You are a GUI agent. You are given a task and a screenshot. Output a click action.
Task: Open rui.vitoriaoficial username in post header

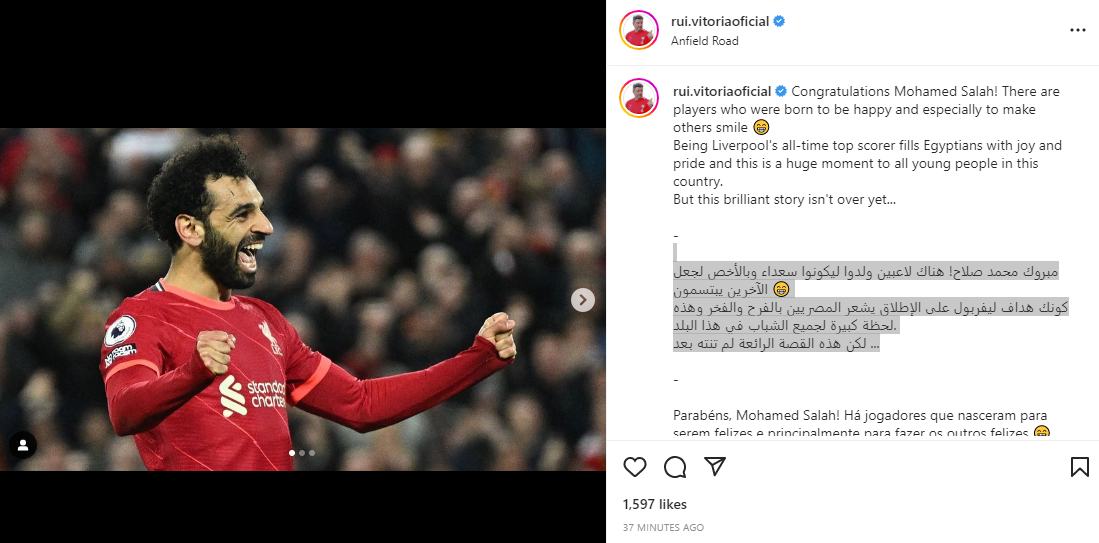pyautogui.click(x=720, y=22)
